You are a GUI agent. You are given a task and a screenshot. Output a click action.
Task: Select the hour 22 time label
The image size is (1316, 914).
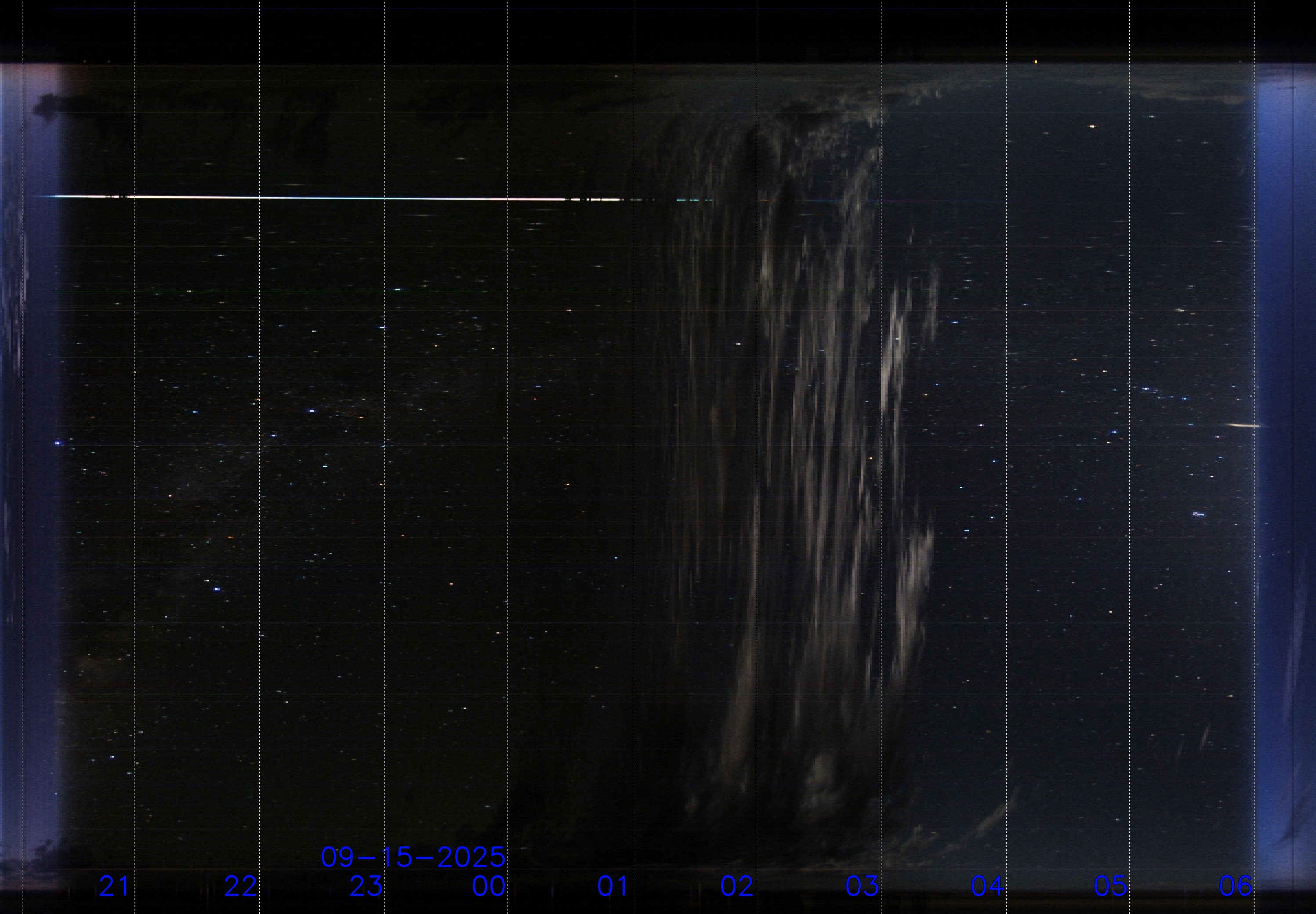(240, 886)
